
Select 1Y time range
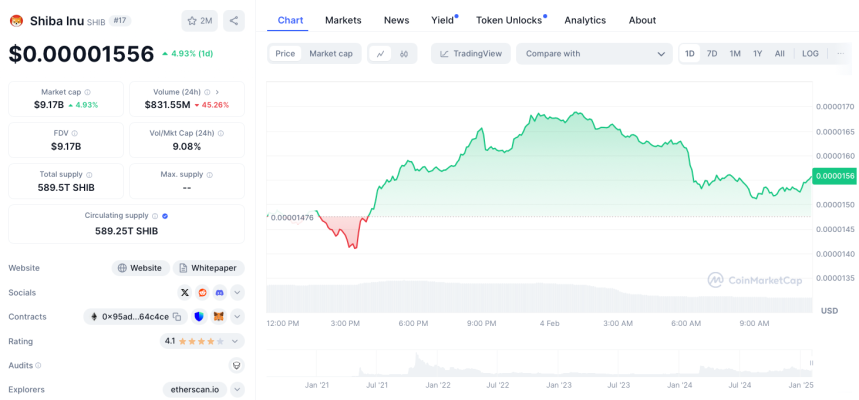point(758,54)
